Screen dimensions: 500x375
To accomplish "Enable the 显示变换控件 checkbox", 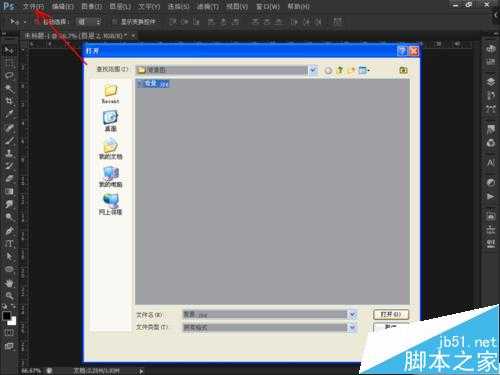I will 114,22.
